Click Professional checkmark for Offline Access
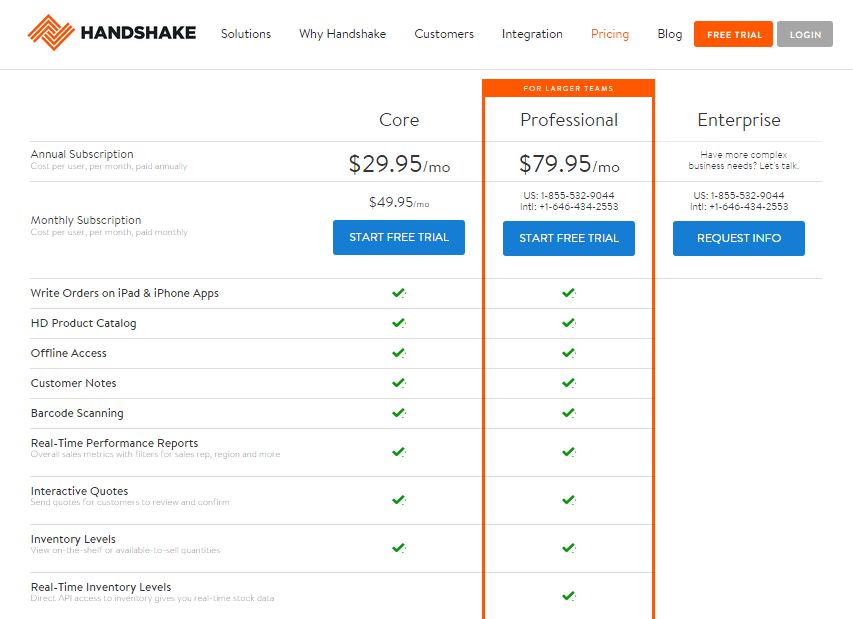853x619 pixels. coord(568,352)
